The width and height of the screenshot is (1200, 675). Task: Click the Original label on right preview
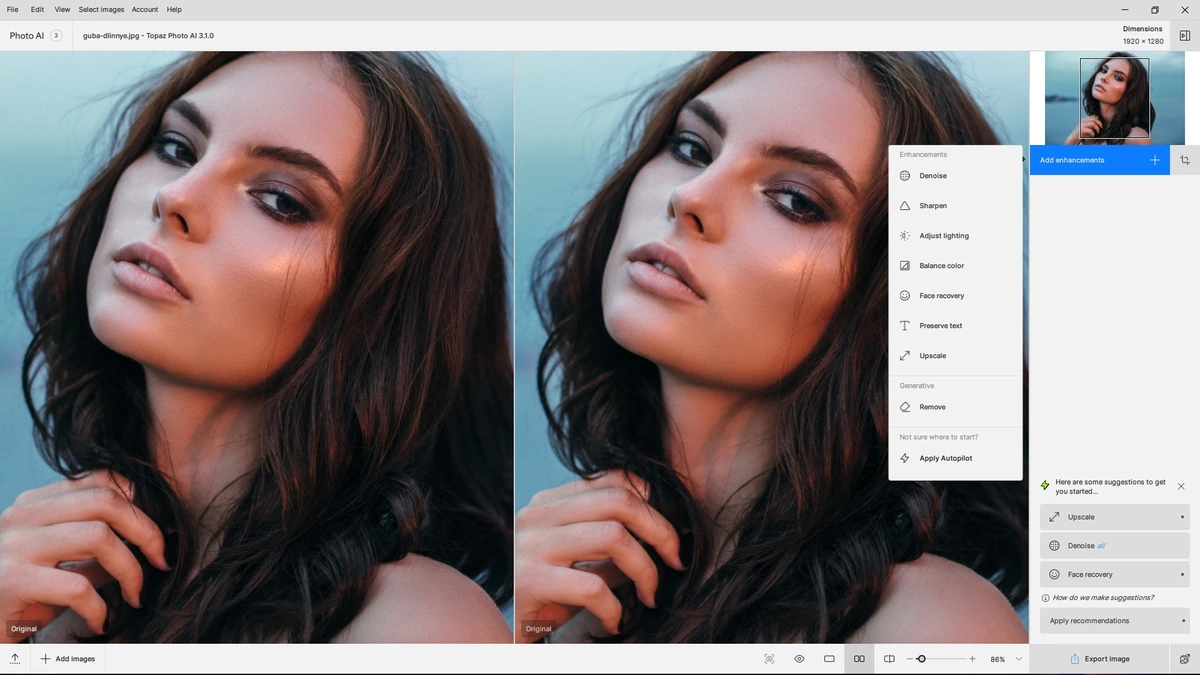pyautogui.click(x=539, y=629)
